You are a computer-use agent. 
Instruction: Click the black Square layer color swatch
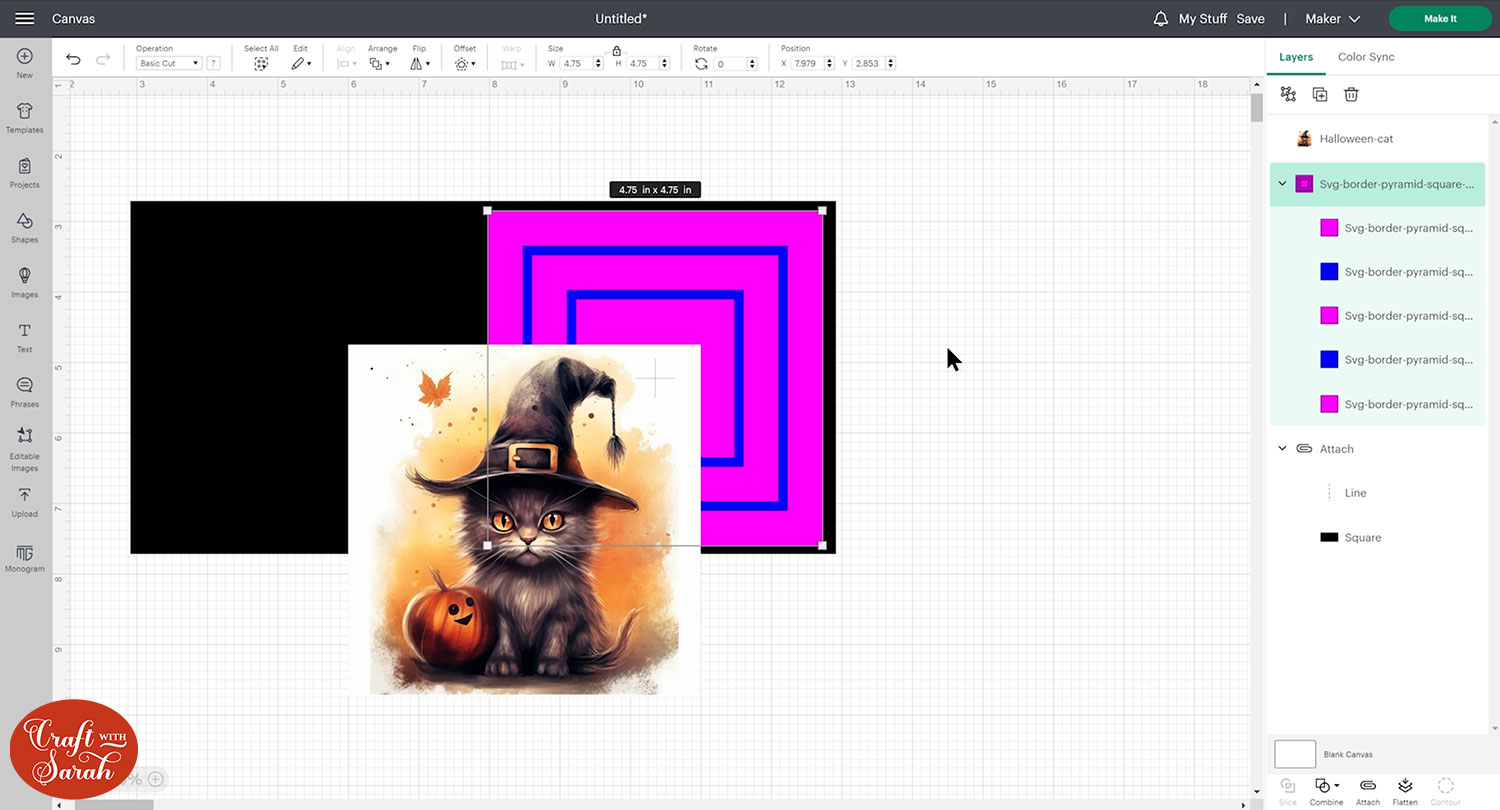click(1329, 538)
